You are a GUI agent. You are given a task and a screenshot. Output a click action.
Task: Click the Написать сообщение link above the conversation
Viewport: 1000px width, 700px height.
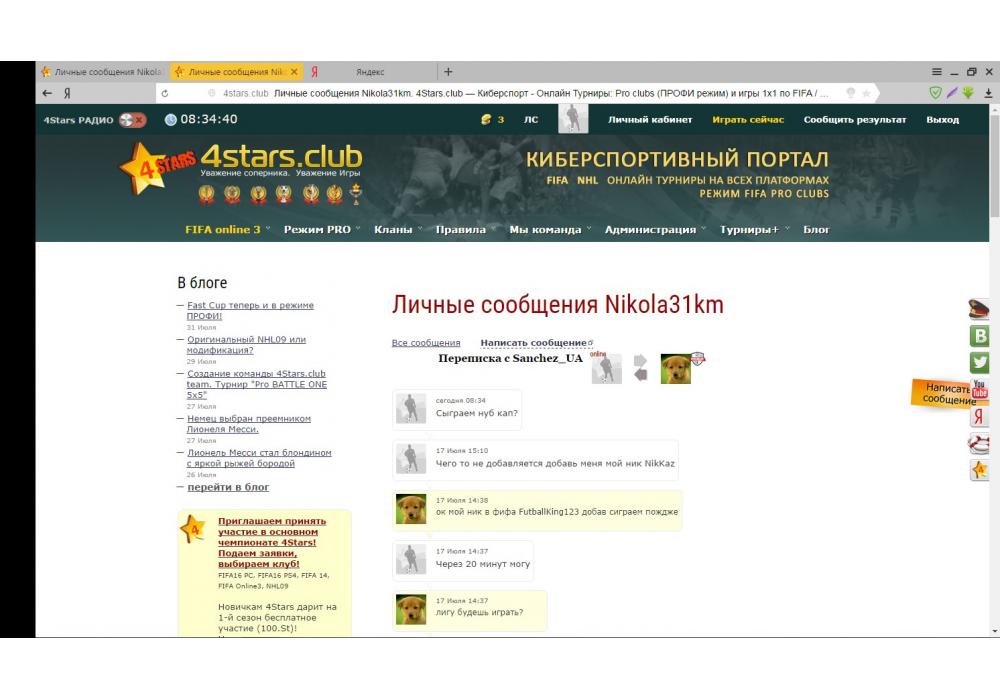coord(536,343)
